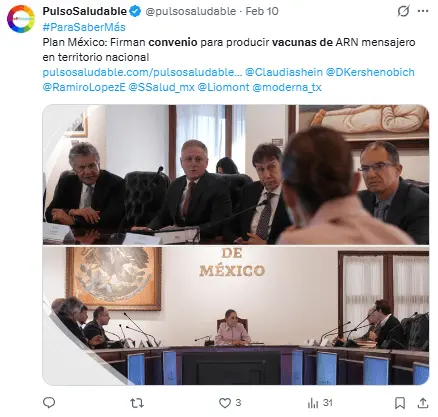Go to the @moderna_tx mention
Viewport: 438px width, 417px height.
[287, 87]
